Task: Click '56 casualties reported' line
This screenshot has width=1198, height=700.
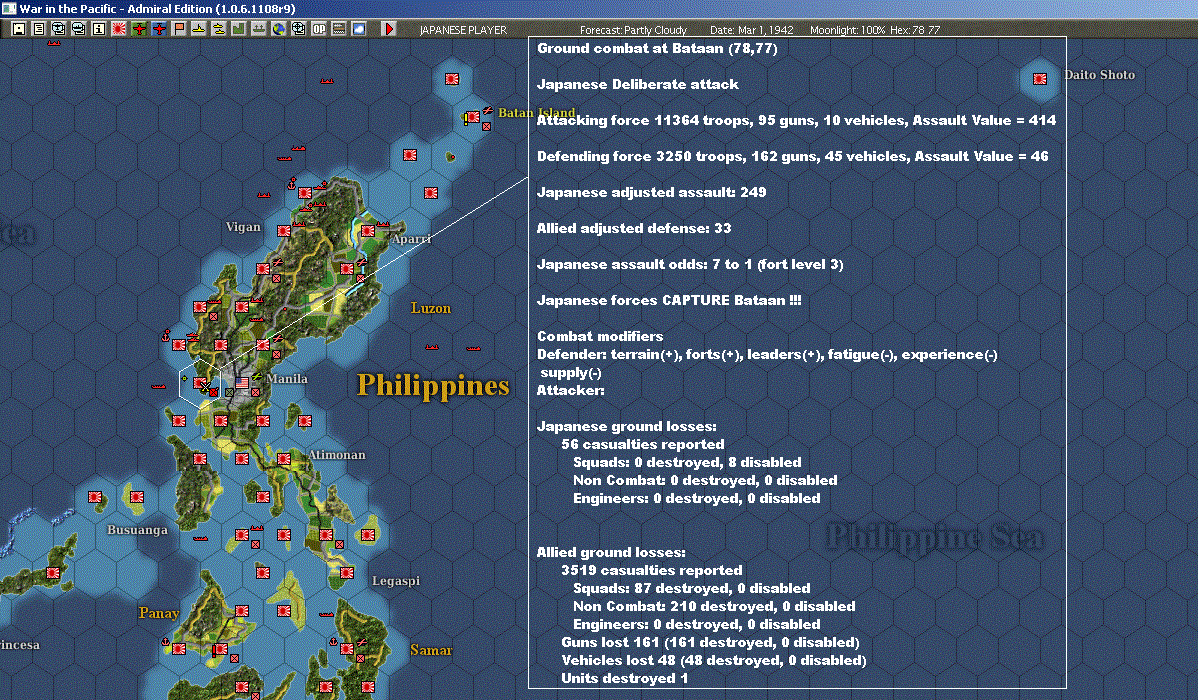Action: (643, 445)
